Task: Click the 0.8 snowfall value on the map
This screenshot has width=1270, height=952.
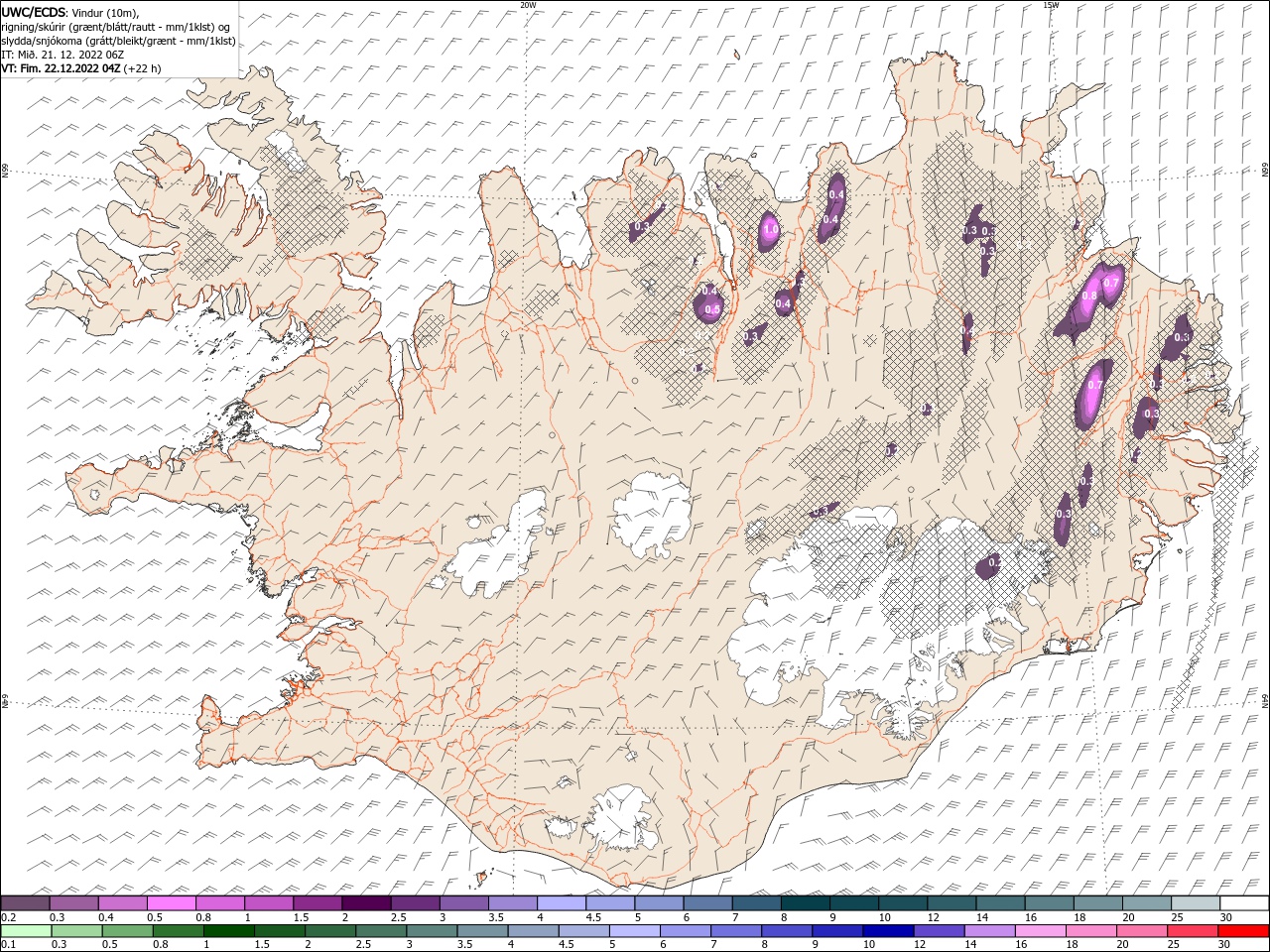Action: (x=1088, y=296)
